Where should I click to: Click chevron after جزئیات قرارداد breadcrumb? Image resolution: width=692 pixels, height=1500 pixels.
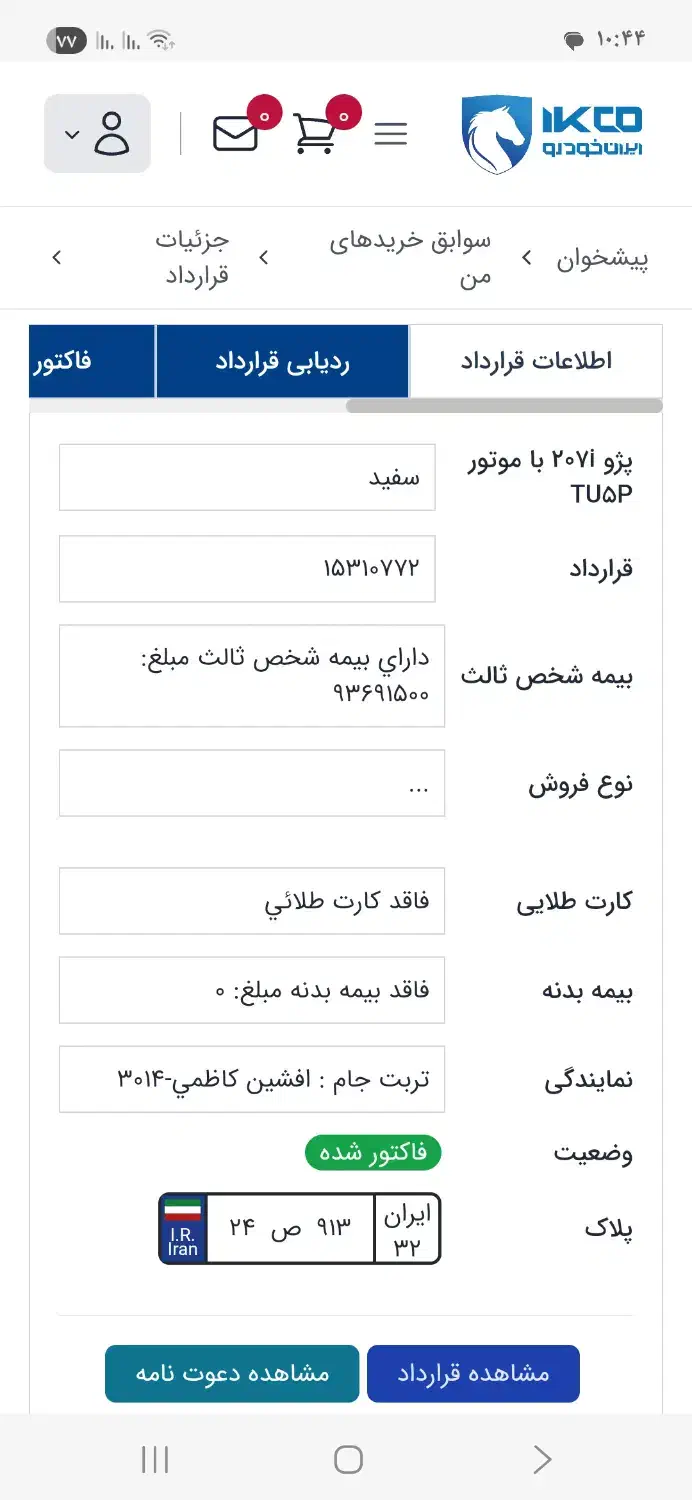(57, 258)
